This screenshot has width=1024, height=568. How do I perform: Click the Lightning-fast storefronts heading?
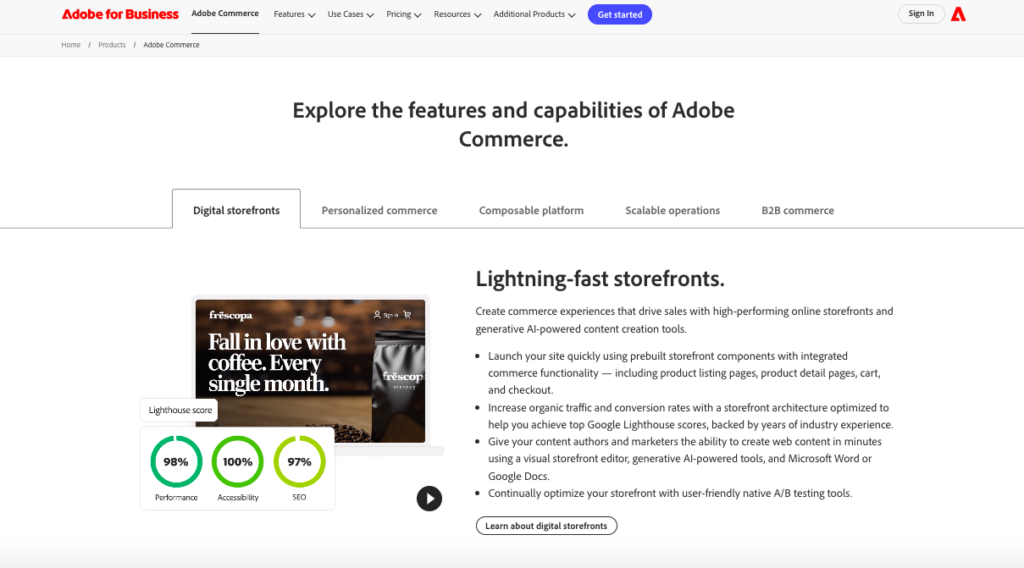click(600, 279)
